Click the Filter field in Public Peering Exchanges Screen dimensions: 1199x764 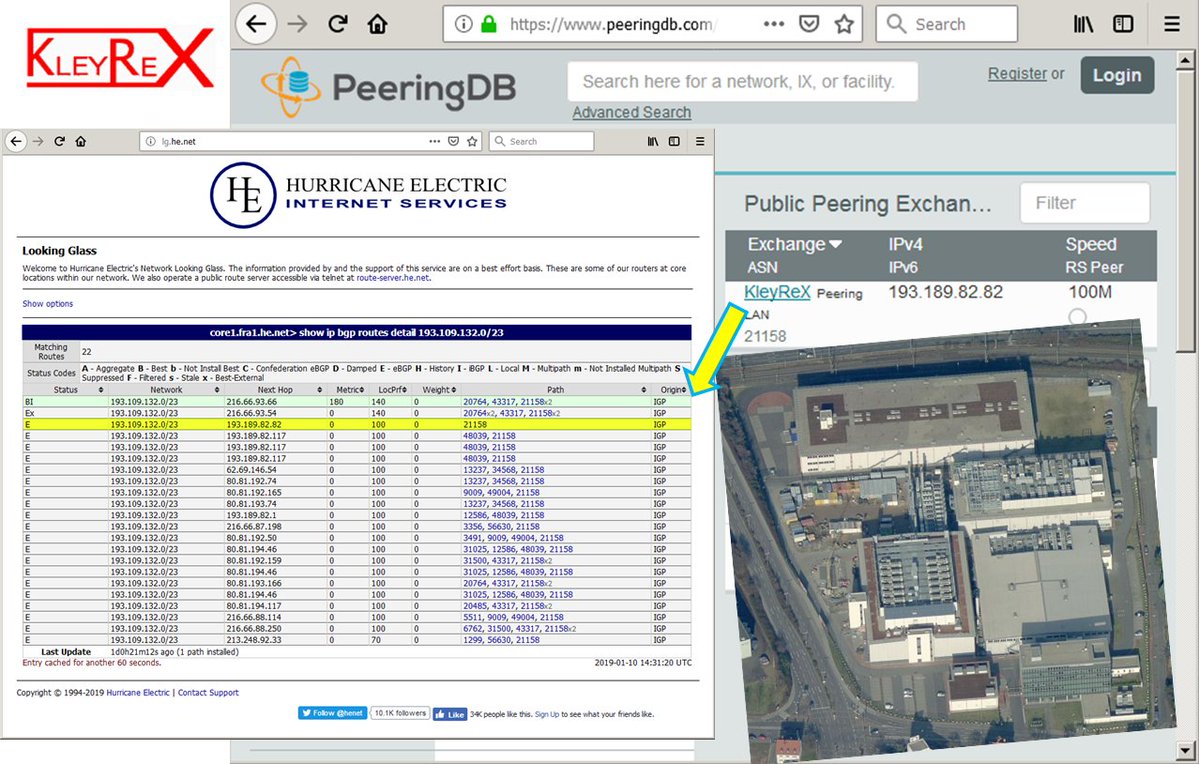[x=1084, y=203]
